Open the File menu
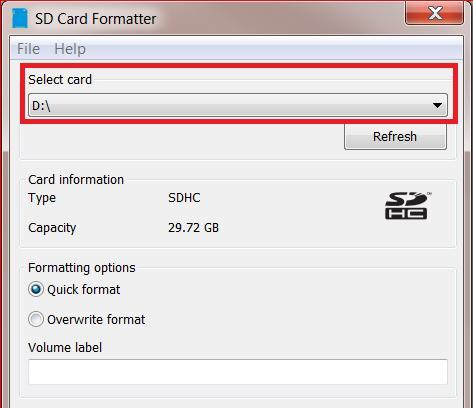The height and width of the screenshot is (408, 473). click(x=28, y=49)
